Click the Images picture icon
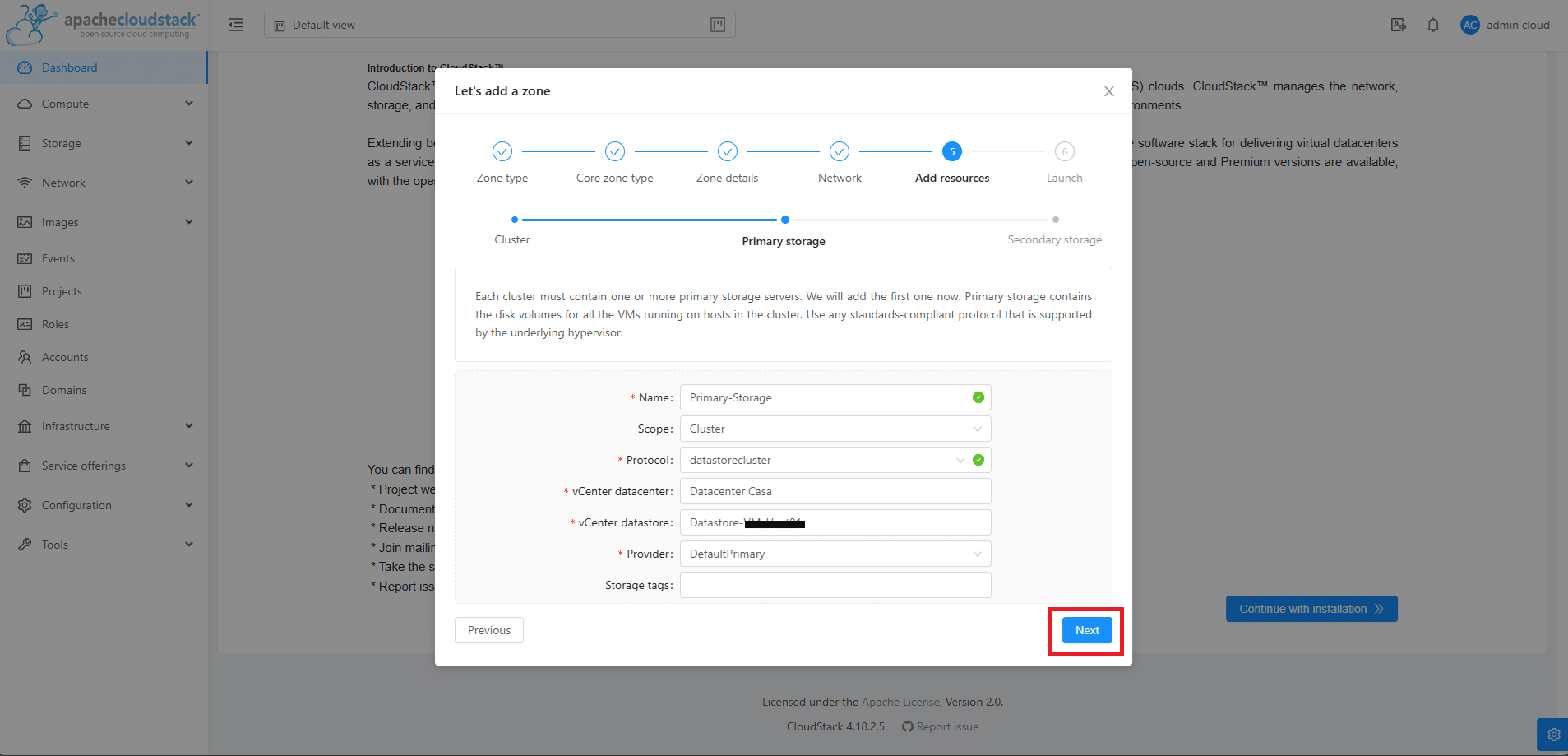1568x756 pixels. coord(25,222)
